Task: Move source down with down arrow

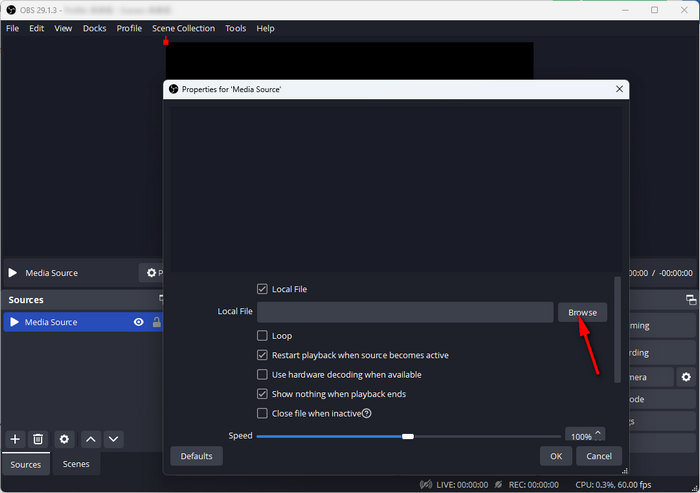Action: tap(114, 439)
